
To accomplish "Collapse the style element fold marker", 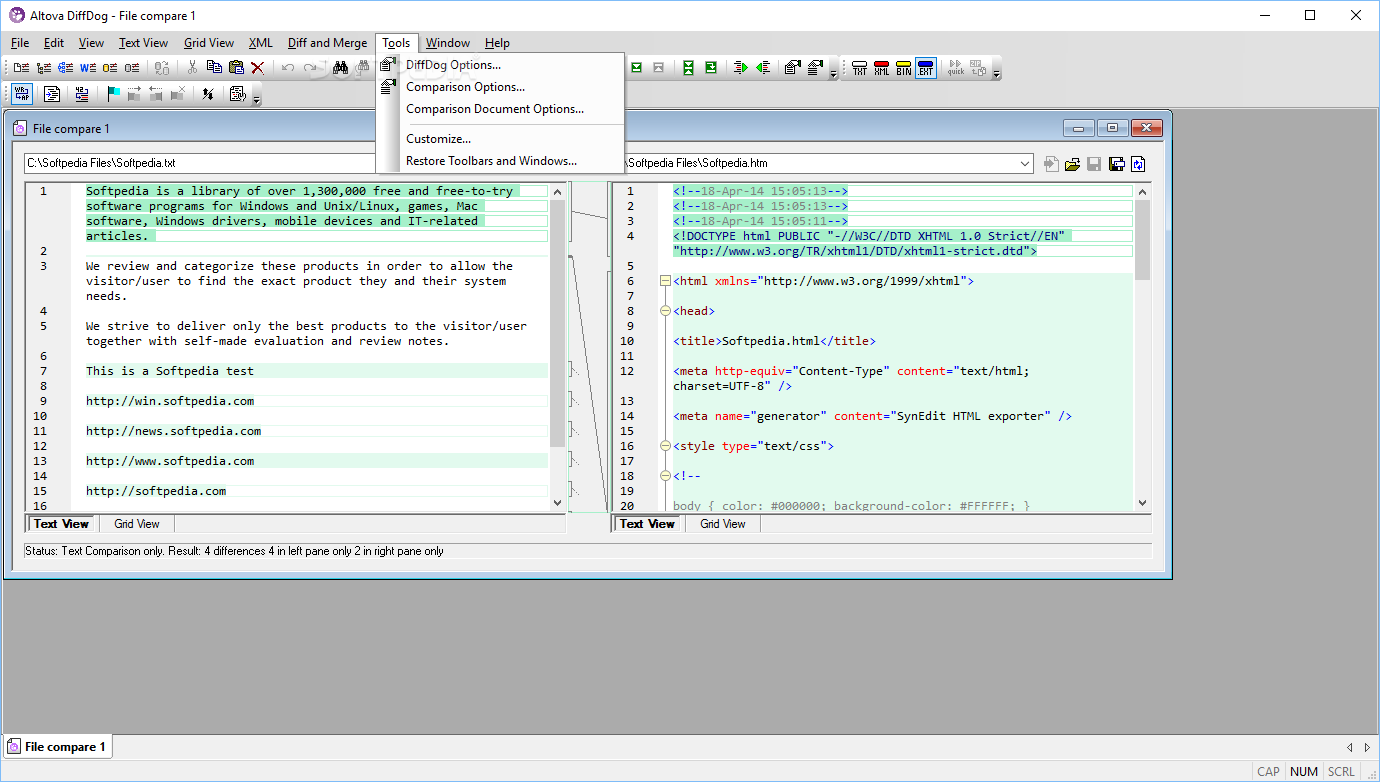I will click(x=665, y=446).
